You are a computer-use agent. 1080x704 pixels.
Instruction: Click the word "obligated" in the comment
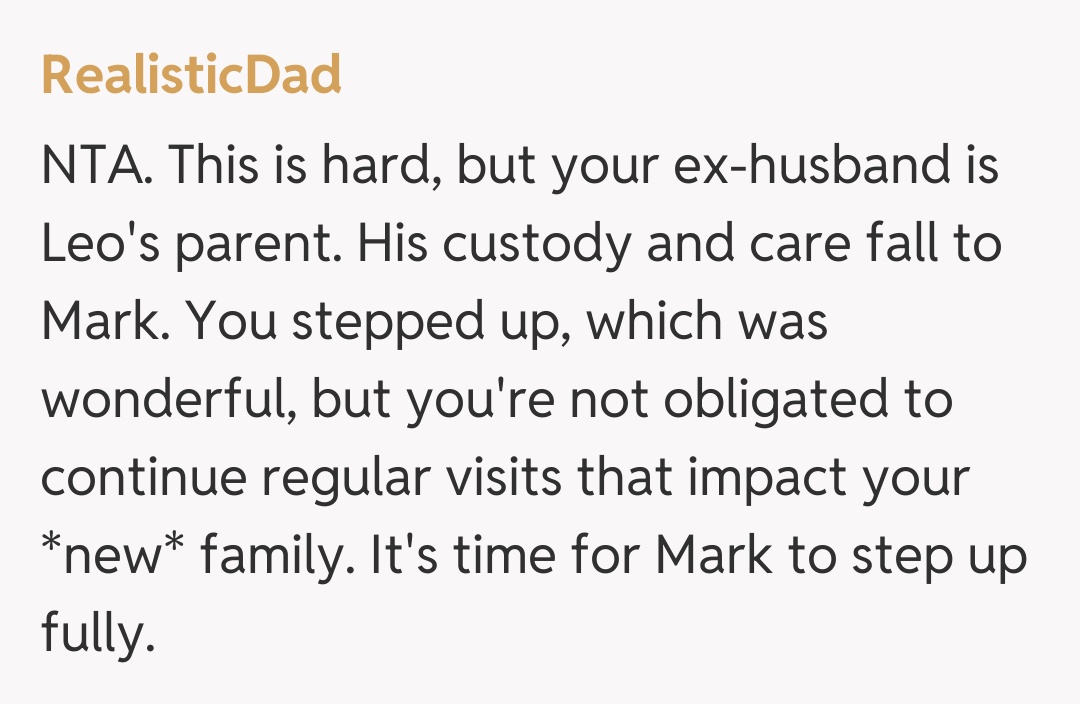[794, 399]
